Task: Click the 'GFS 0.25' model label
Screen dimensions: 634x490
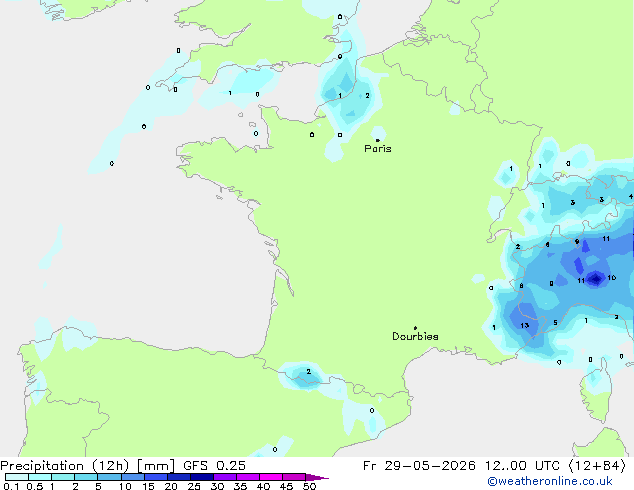Action: click(x=214, y=466)
